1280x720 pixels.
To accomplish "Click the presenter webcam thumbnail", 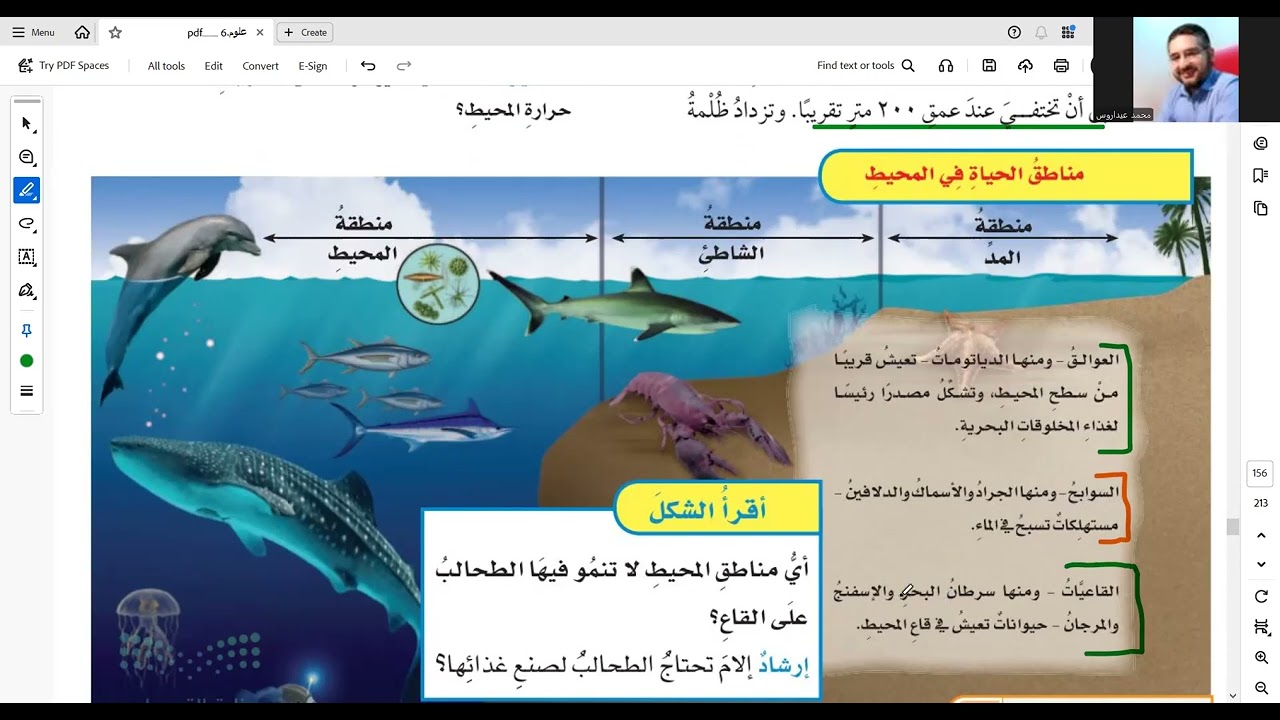I will [x=1185, y=69].
